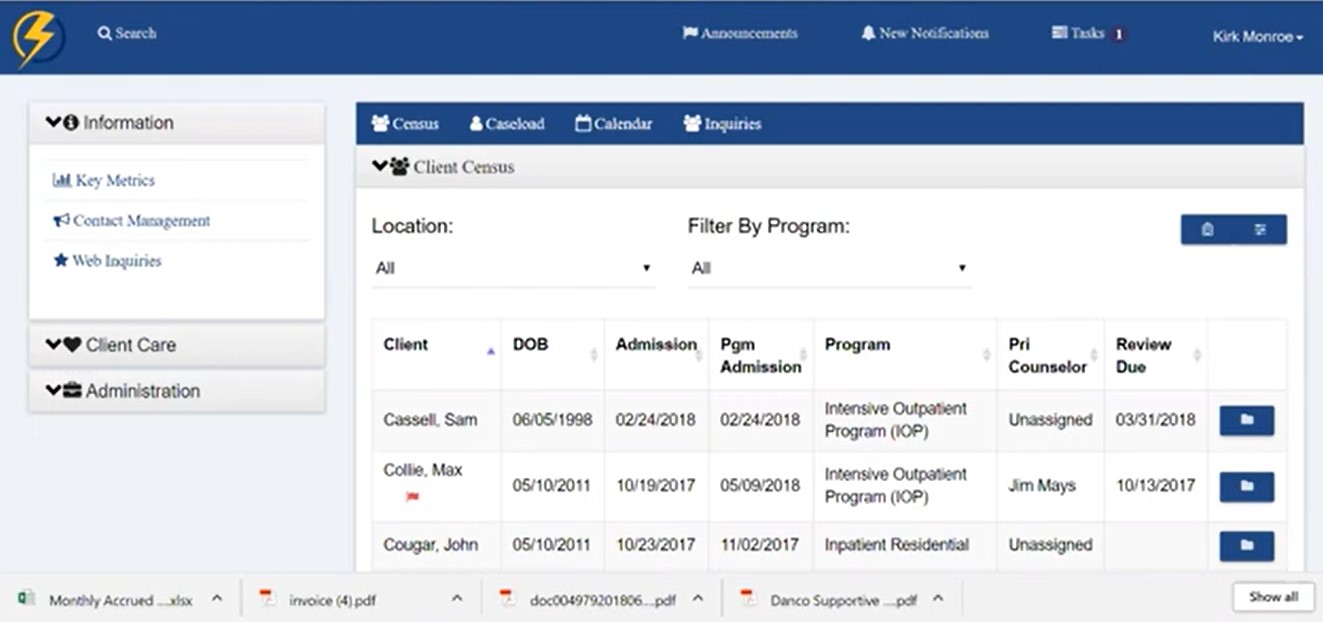The height and width of the screenshot is (622, 1323).
Task: Switch to the Caseload tab
Action: pyautogui.click(x=506, y=124)
